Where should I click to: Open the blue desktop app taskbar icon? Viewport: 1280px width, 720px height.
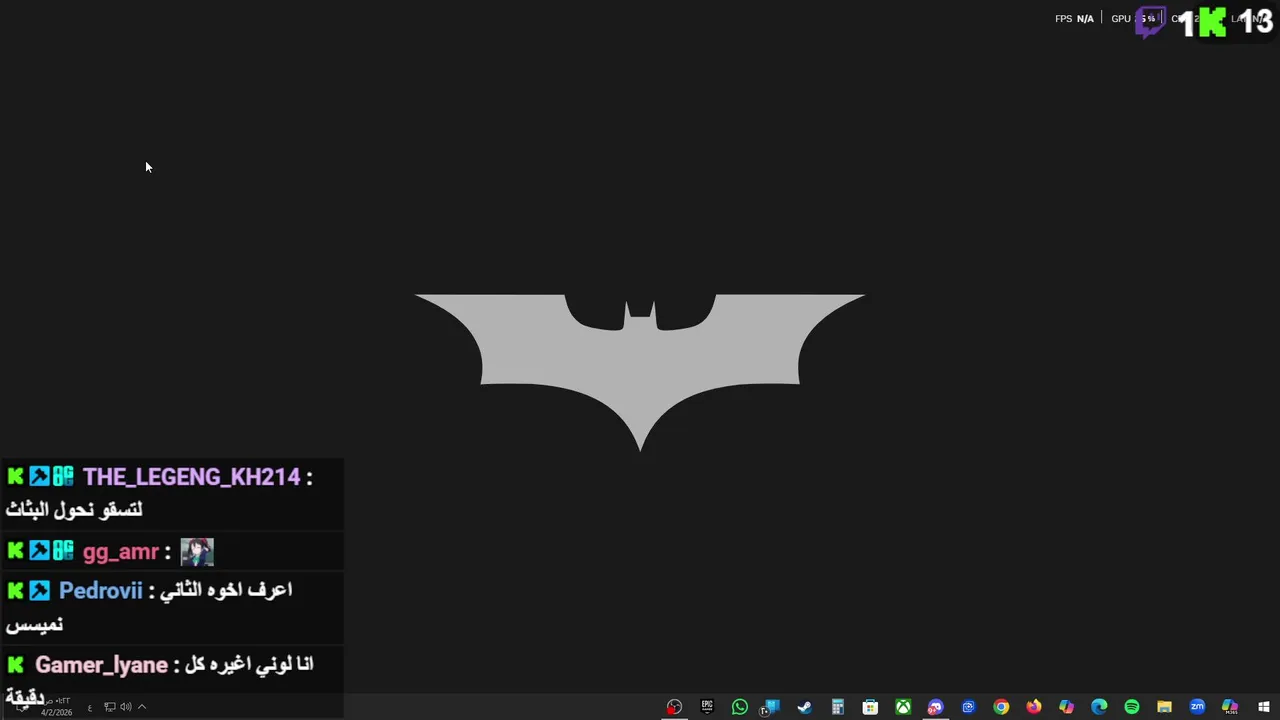770,707
